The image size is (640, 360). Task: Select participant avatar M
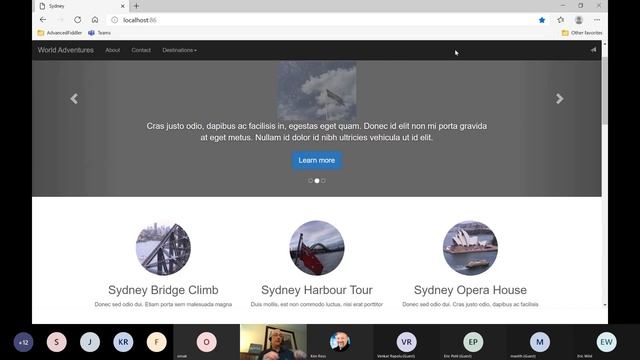point(540,342)
